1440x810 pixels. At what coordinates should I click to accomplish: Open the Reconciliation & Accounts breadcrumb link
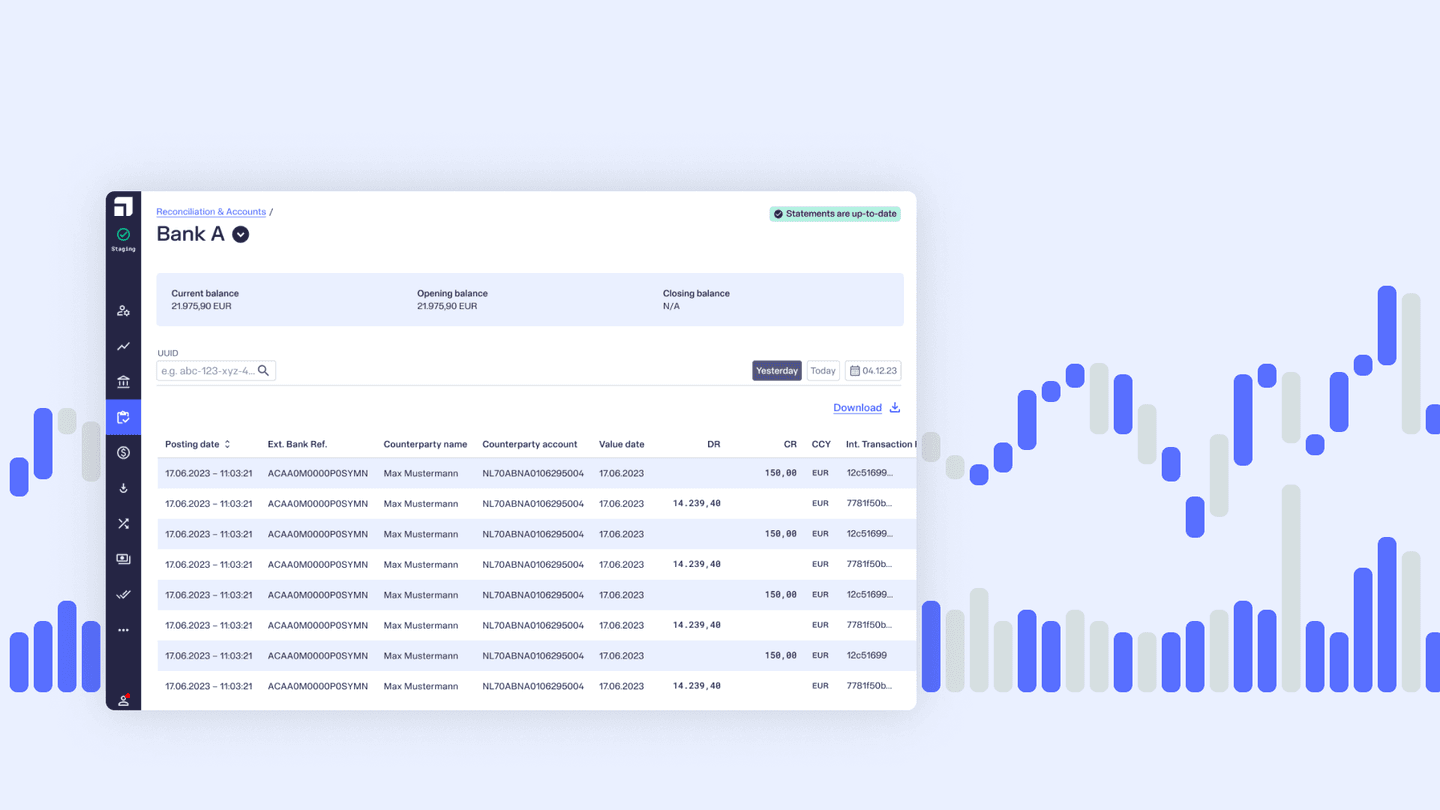210,211
